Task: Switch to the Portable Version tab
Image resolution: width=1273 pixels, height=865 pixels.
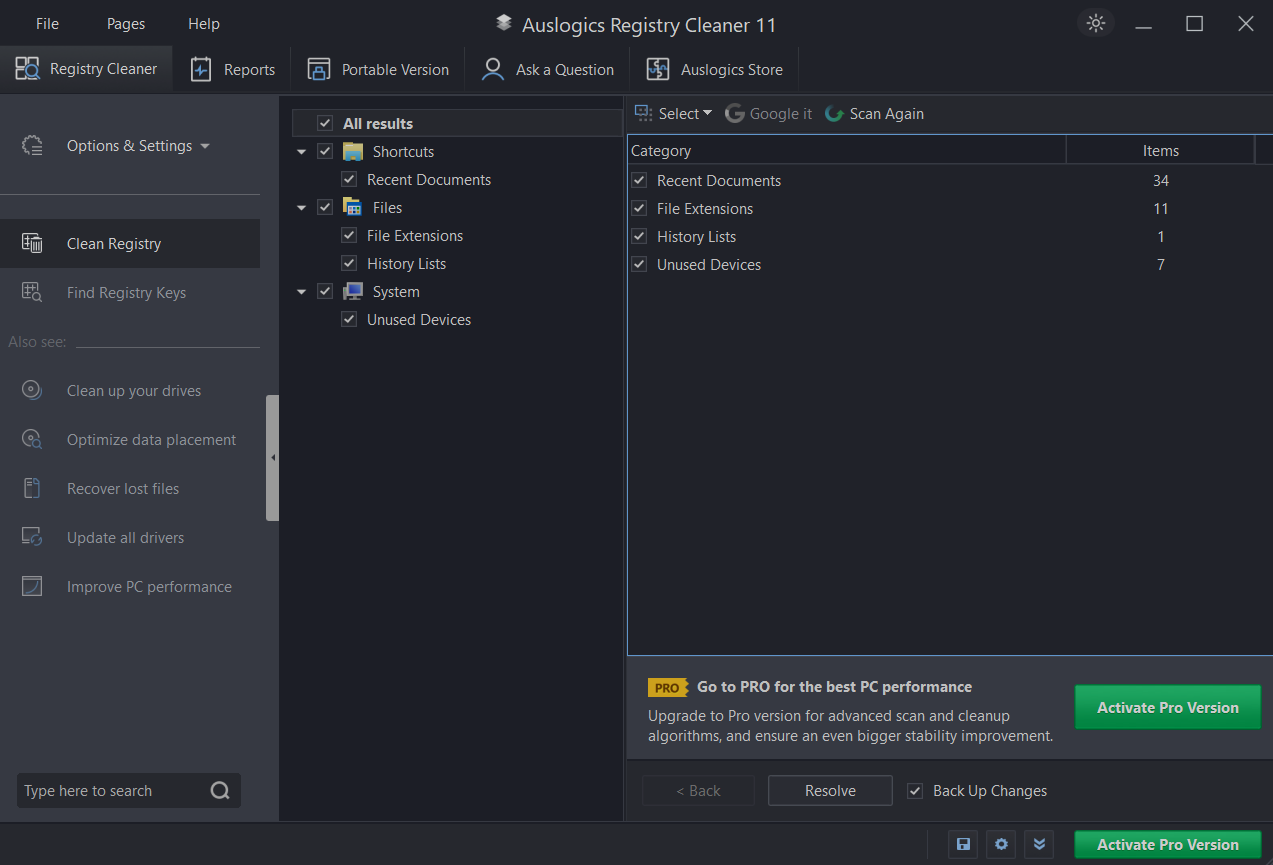Action: coord(378,69)
